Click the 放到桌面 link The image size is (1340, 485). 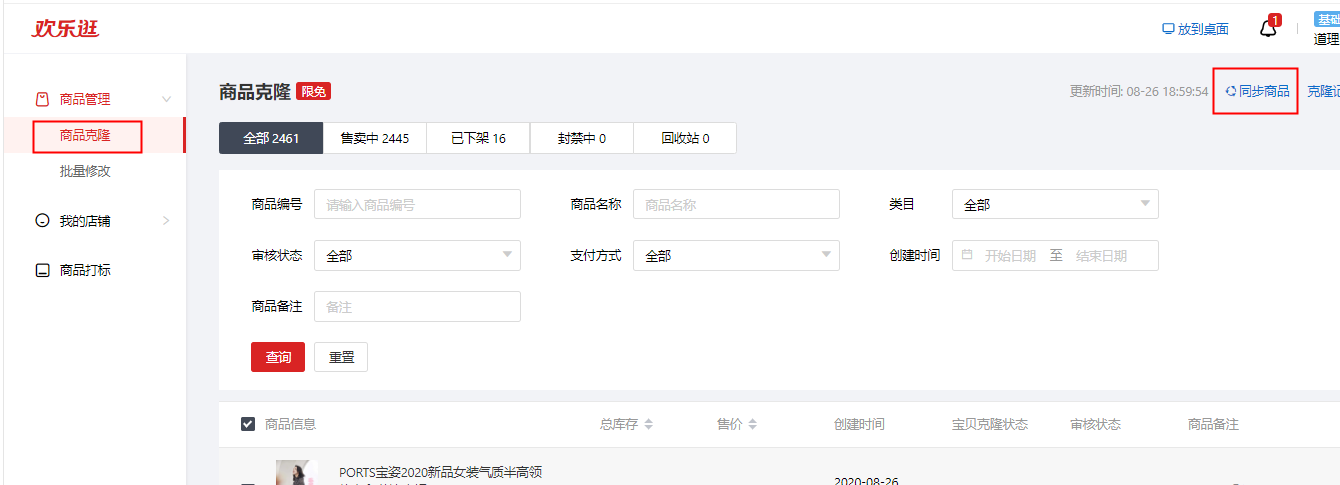coord(1203,29)
